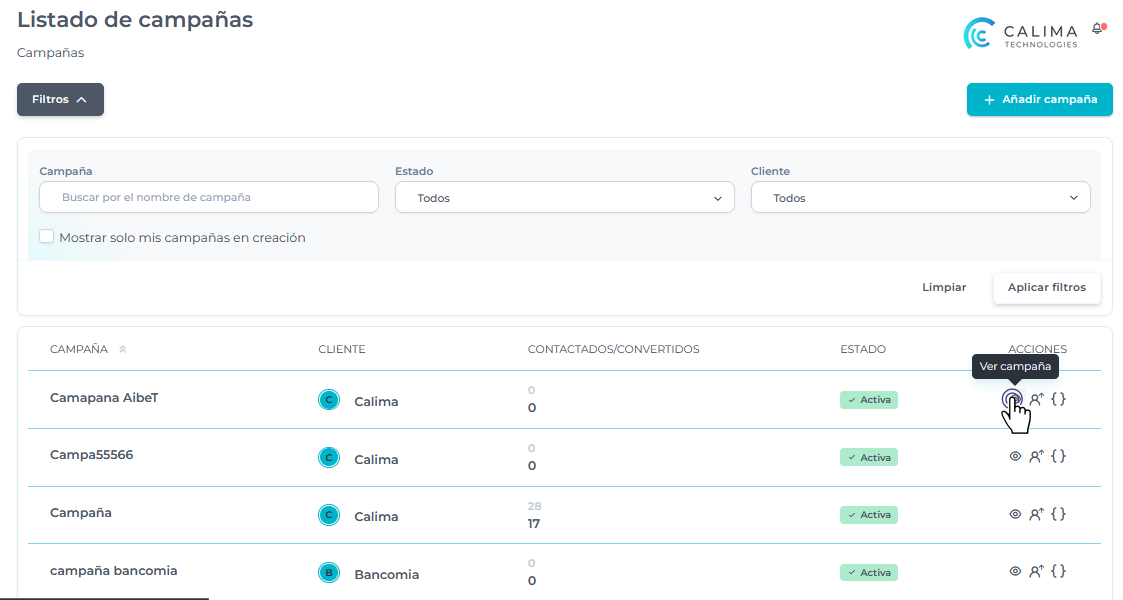The height and width of the screenshot is (600, 1123).
Task: Click the user assign icon for Campa55566
Action: click(x=1037, y=456)
